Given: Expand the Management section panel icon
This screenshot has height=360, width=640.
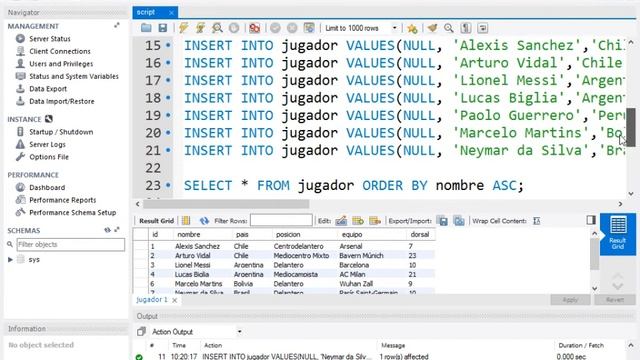Looking at the screenshot, I should (x=117, y=26).
